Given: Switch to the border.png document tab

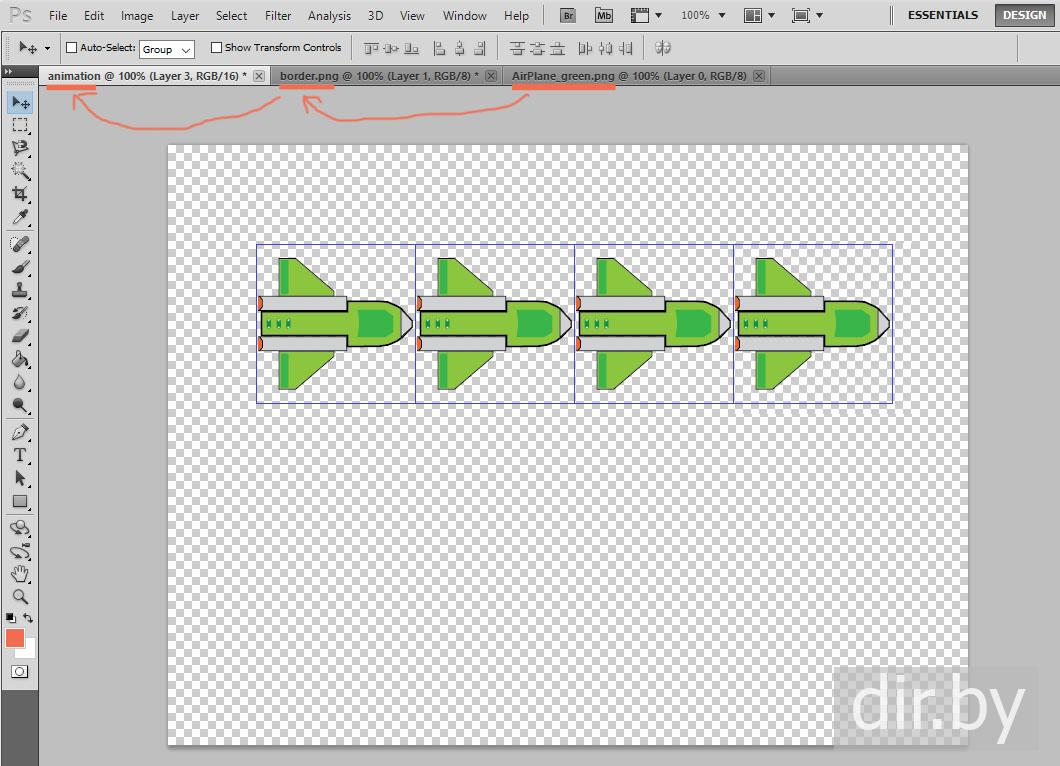Looking at the screenshot, I should [x=379, y=76].
